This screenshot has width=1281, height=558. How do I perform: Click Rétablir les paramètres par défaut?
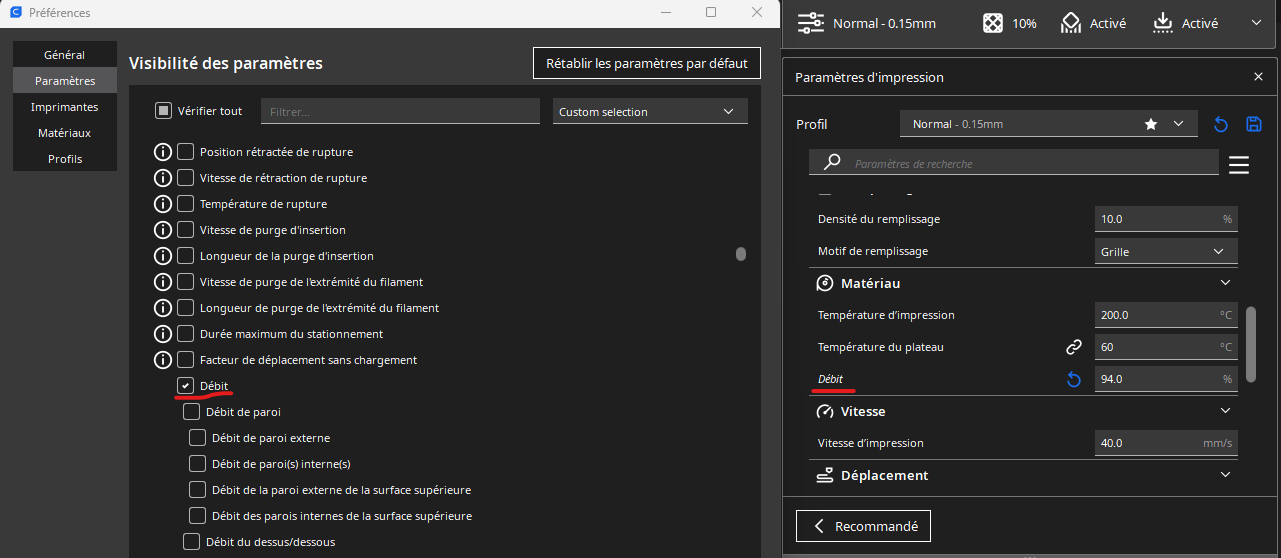647,63
